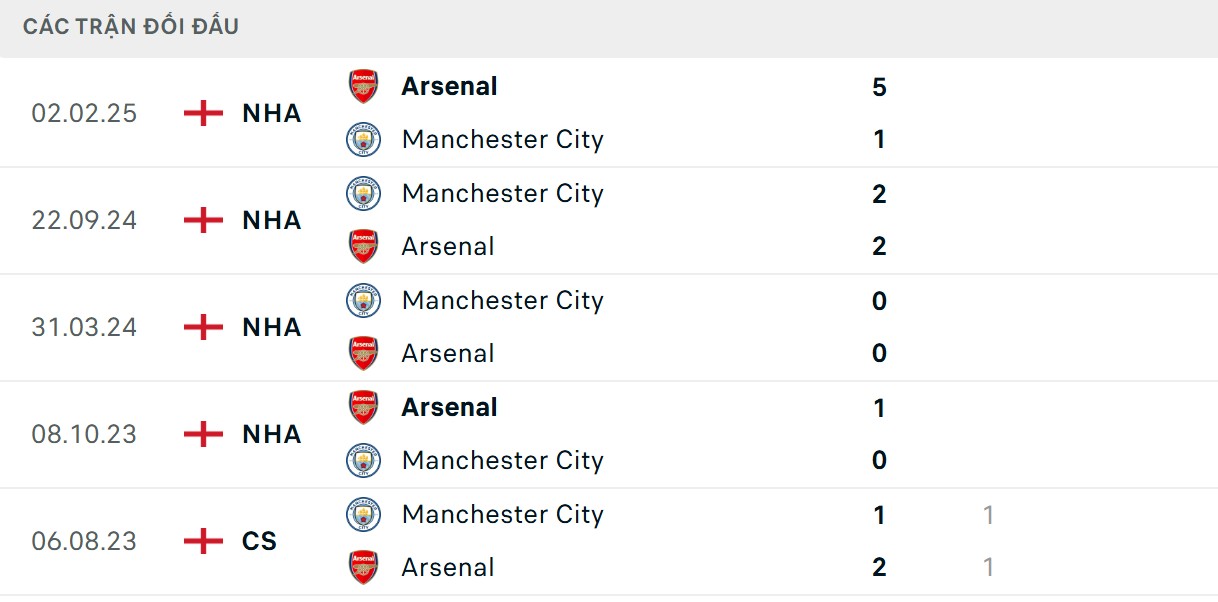Click the NHA label beside date 31.03.24
Screen dimensions: 1218x602
(271, 327)
